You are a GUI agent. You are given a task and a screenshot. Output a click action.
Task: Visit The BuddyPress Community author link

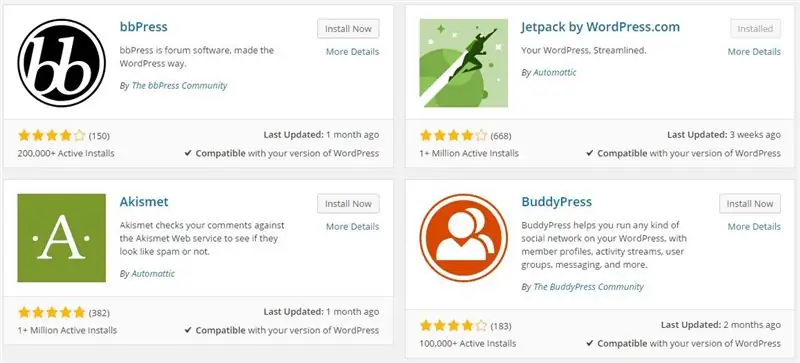[588, 287]
